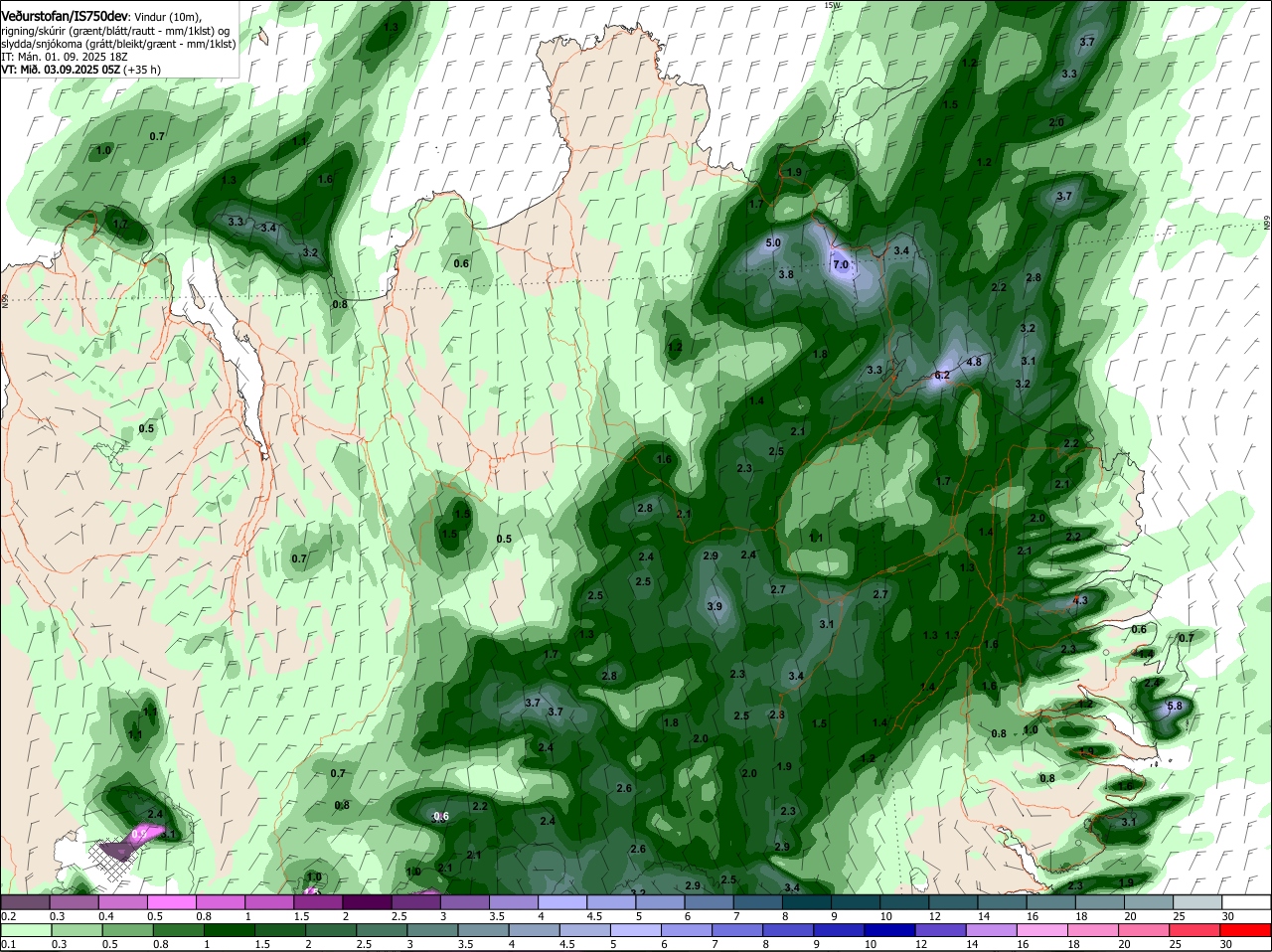The width and height of the screenshot is (1272, 952).
Task: Select the 5.0 rainfall label
Action: (x=774, y=243)
